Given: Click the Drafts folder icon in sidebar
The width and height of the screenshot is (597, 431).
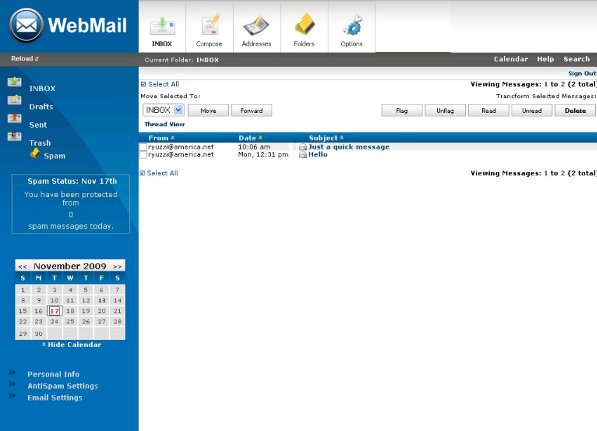Looking at the screenshot, I should pyautogui.click(x=14, y=100).
